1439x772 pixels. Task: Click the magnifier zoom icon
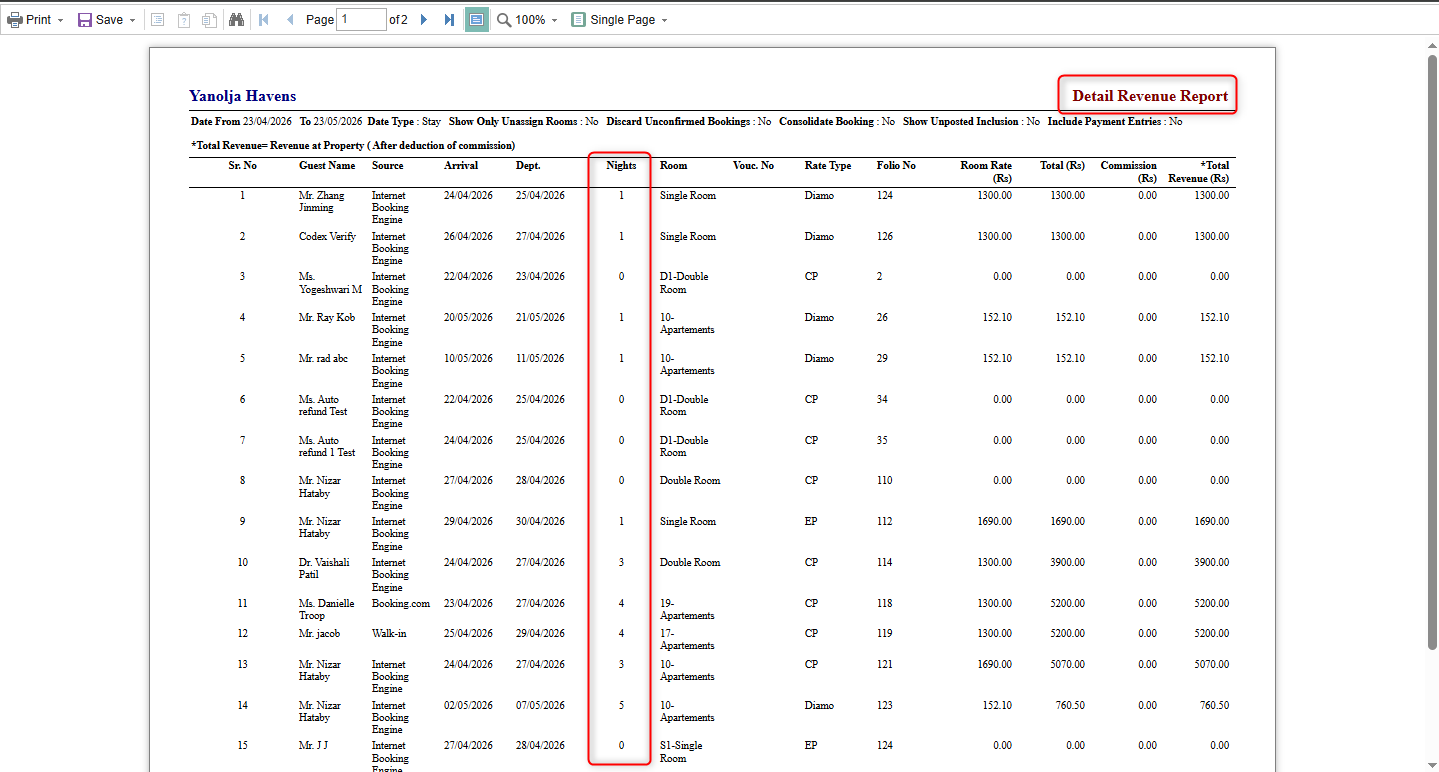tap(504, 20)
